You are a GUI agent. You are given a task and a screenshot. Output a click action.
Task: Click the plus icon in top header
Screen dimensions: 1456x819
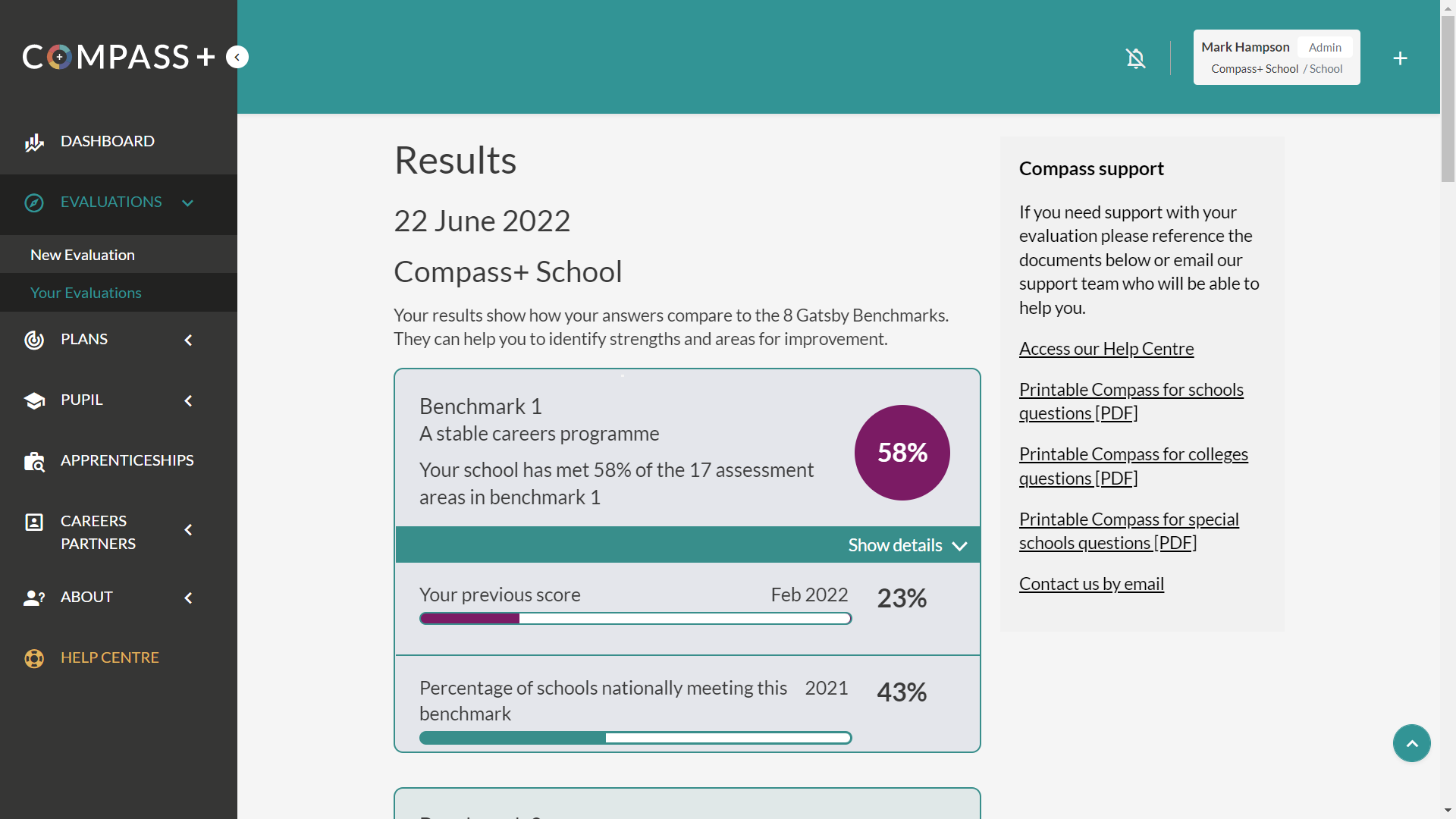pyautogui.click(x=1400, y=58)
